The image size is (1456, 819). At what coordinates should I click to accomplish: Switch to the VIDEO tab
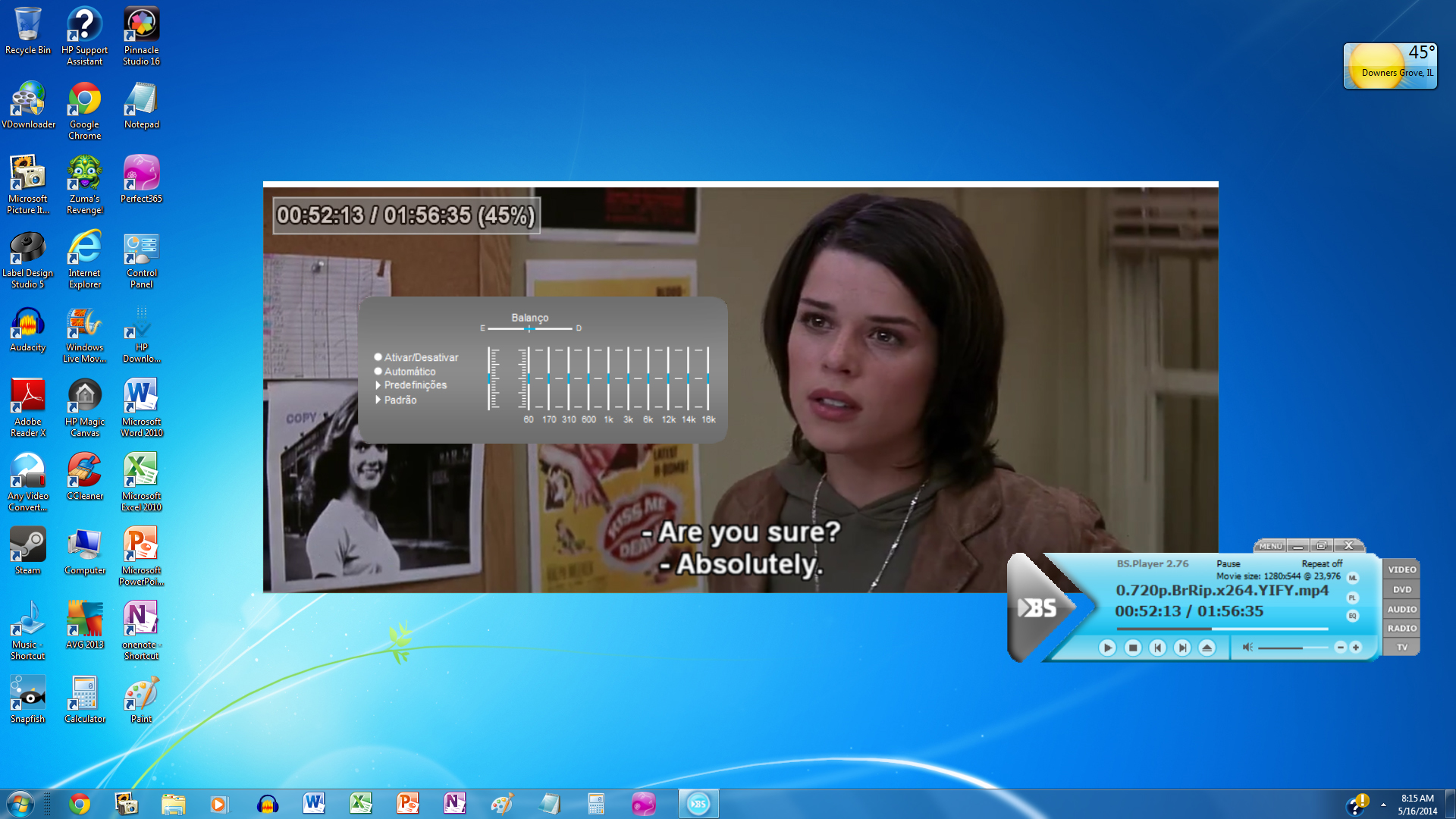click(1401, 570)
